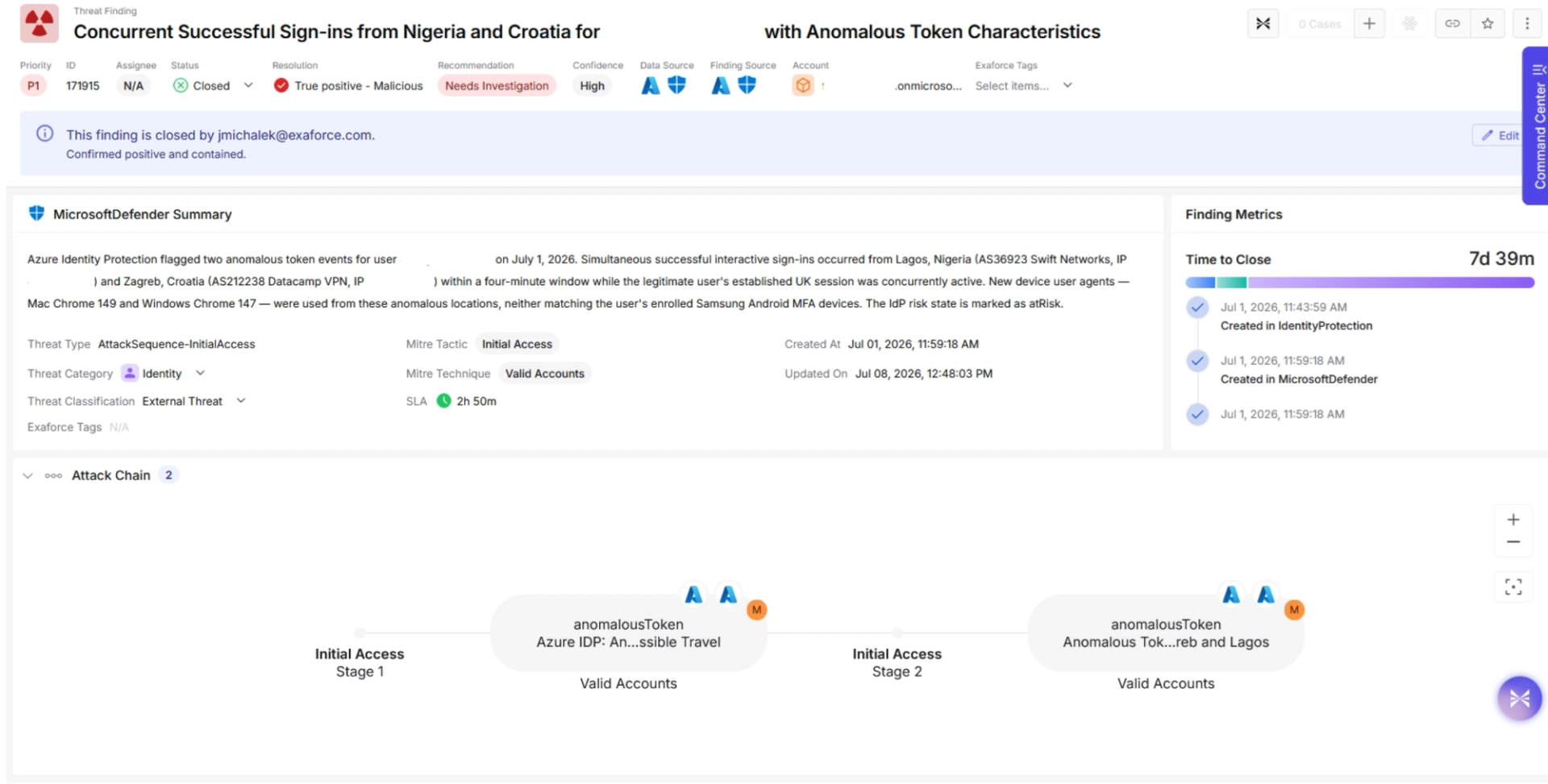Open the floating purple assistant button
The height and width of the screenshot is (784, 1548).
point(1519,698)
